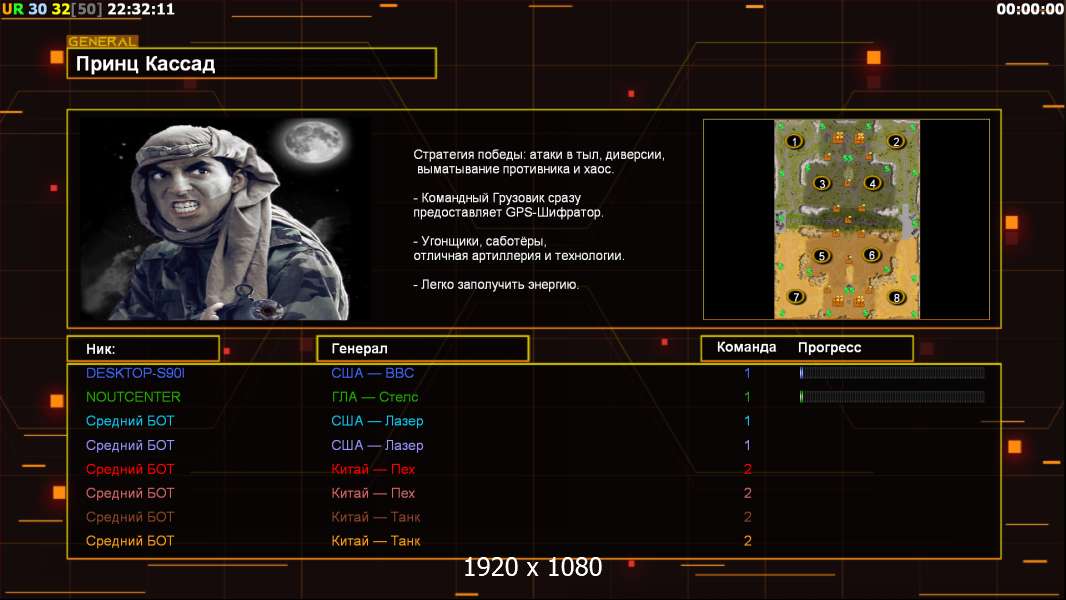Pick start position 5 on the map

pos(822,256)
